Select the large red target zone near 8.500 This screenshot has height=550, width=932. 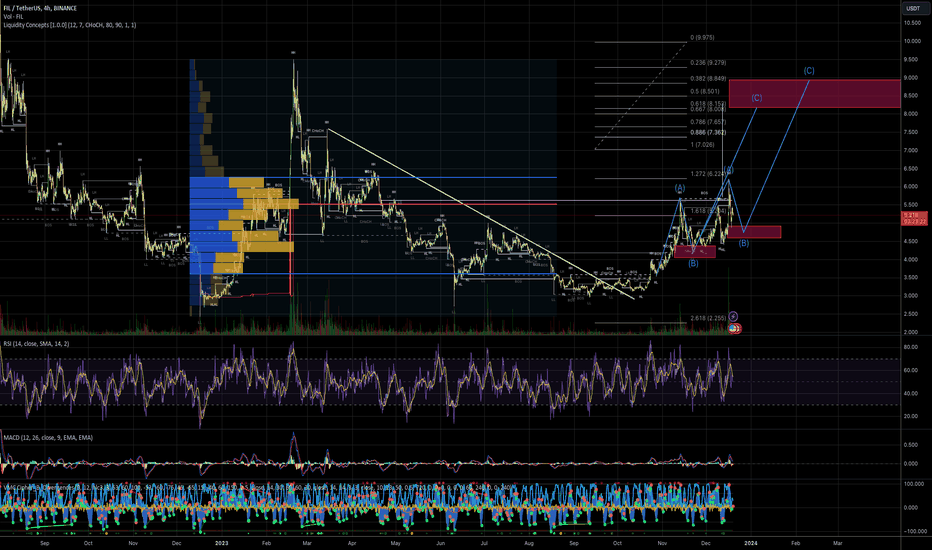[x=814, y=93]
